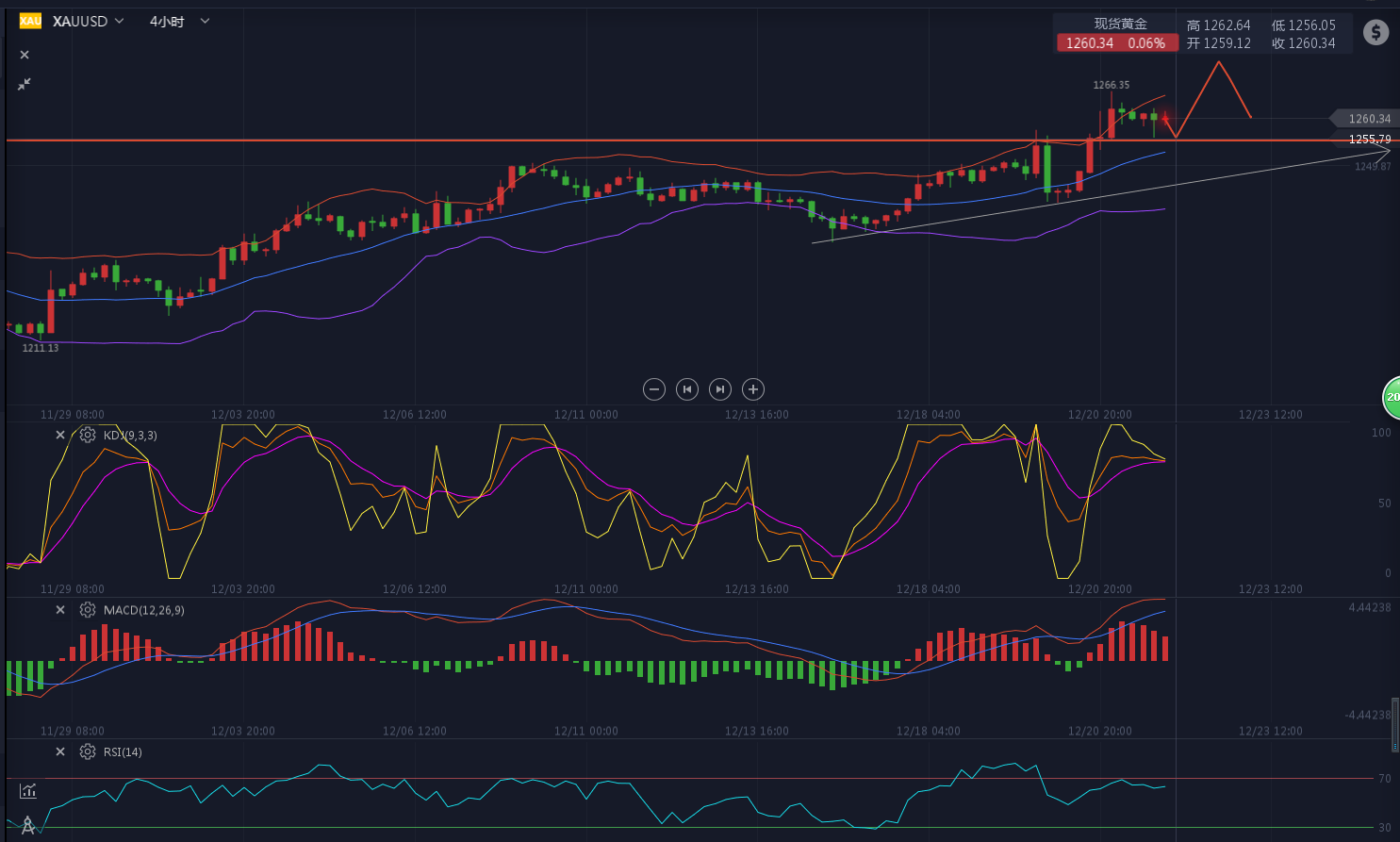The image size is (1400, 842).
Task: Click the -4.44238 MACD scale value
Action: click(1368, 715)
